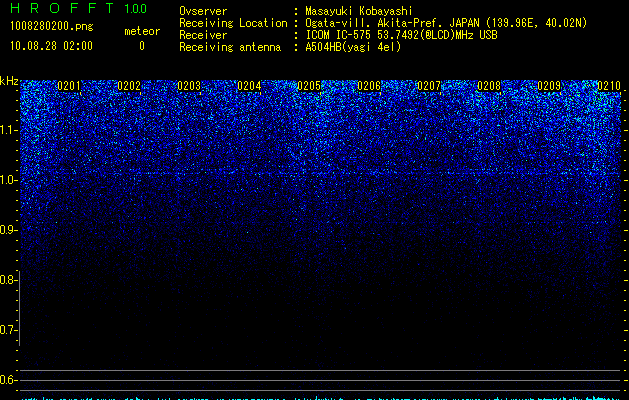Click the 0203 time marker

click(x=189, y=86)
